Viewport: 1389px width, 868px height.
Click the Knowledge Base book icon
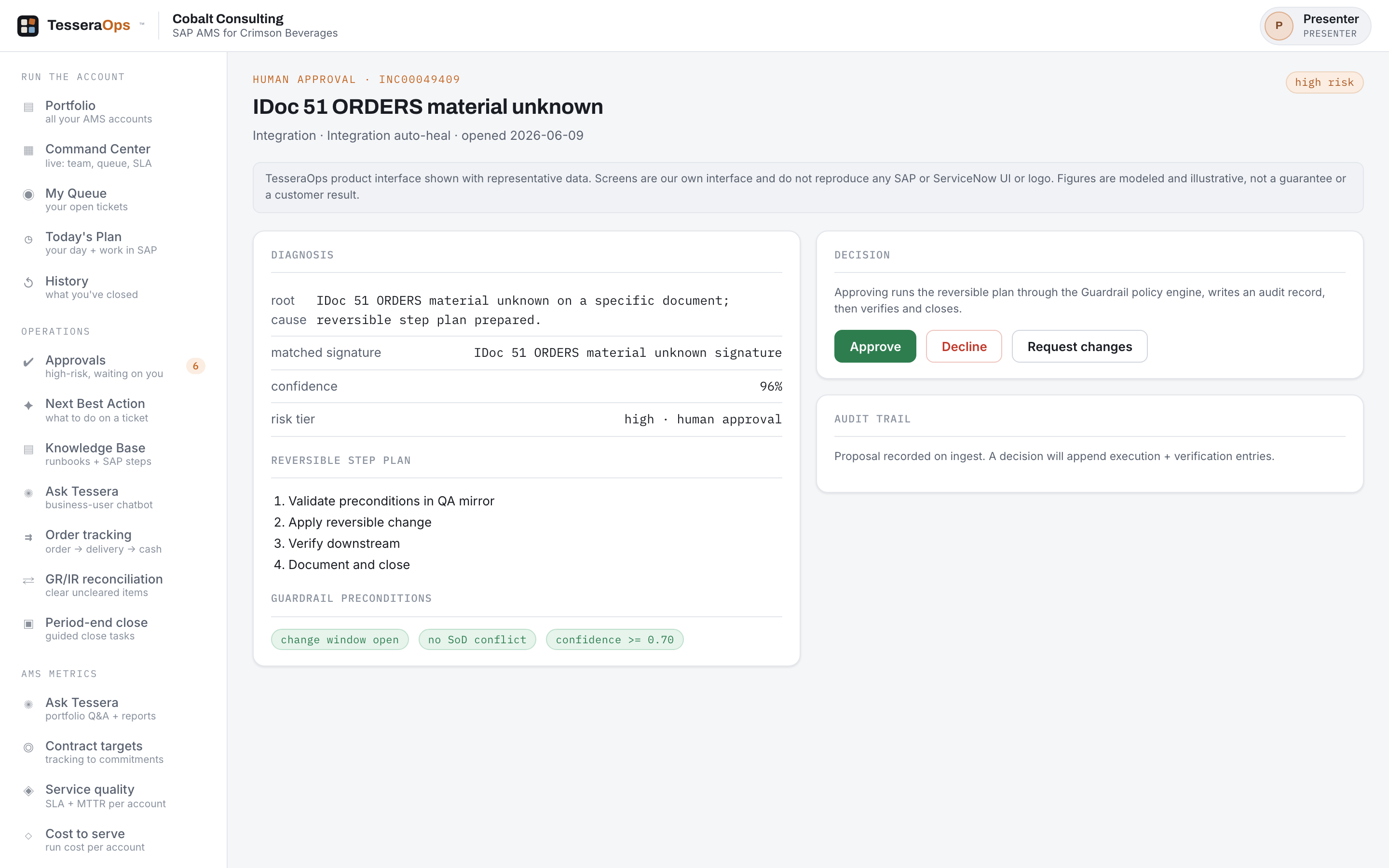[x=28, y=449]
